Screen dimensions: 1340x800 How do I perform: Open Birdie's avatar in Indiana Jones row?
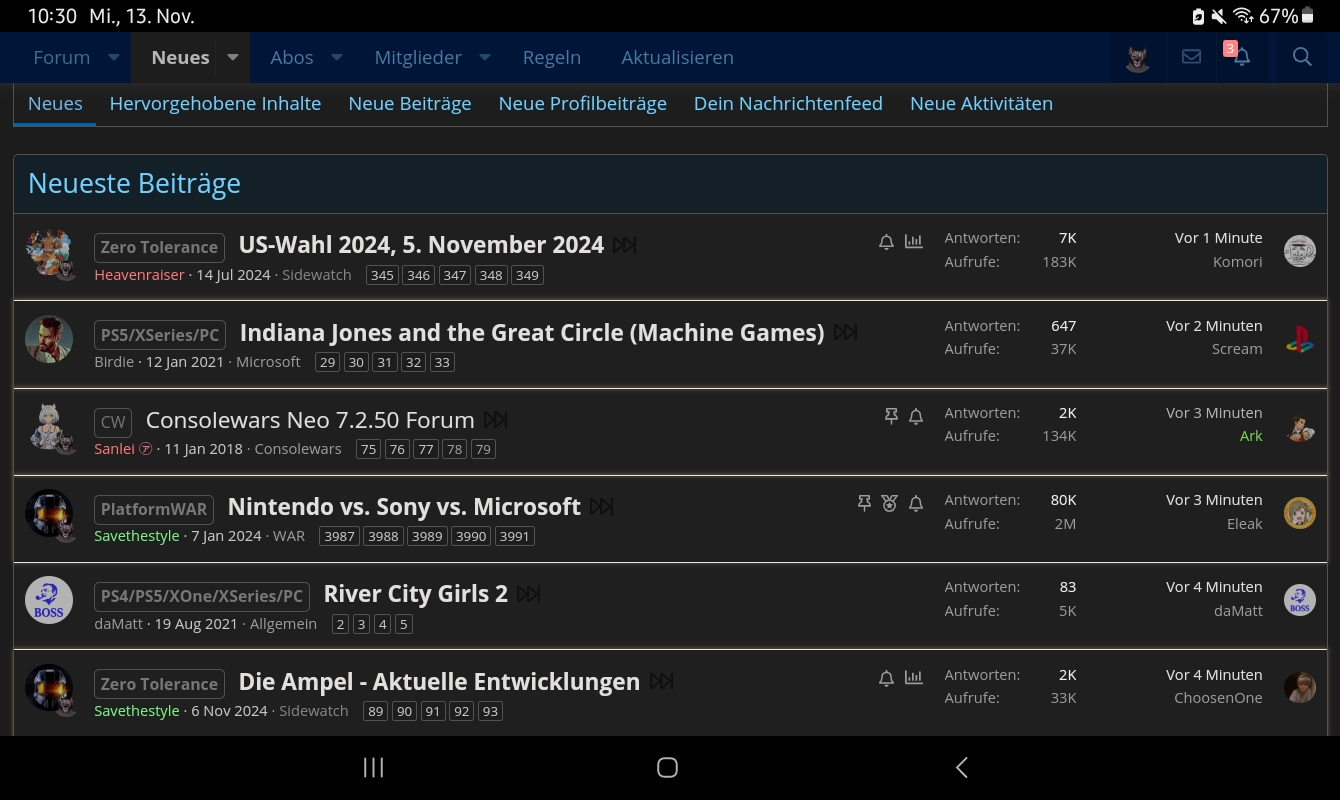point(49,340)
